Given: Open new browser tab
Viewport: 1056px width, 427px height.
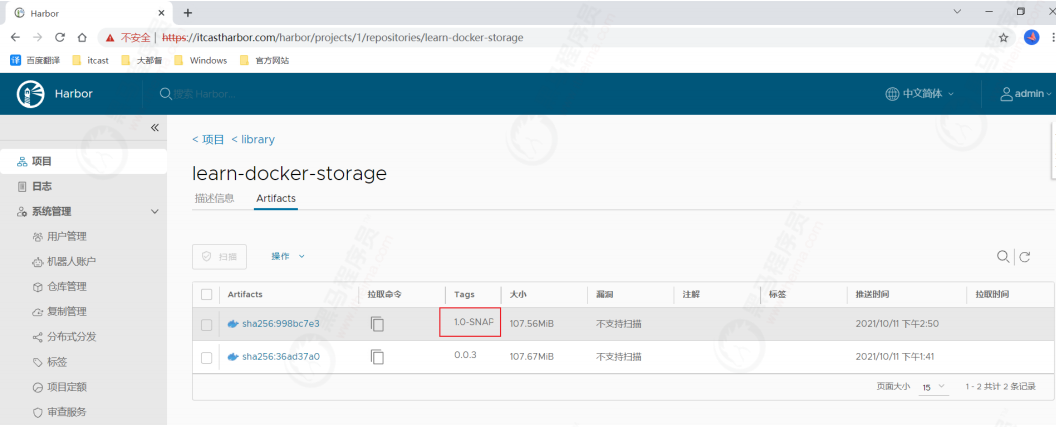Looking at the screenshot, I should point(188,13).
